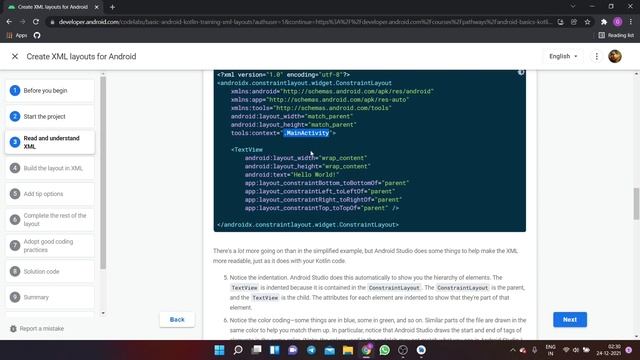Image resolution: width=640 pixels, height=360 pixels.
Task: Open the tab search chevron
Action: tap(573, 7)
